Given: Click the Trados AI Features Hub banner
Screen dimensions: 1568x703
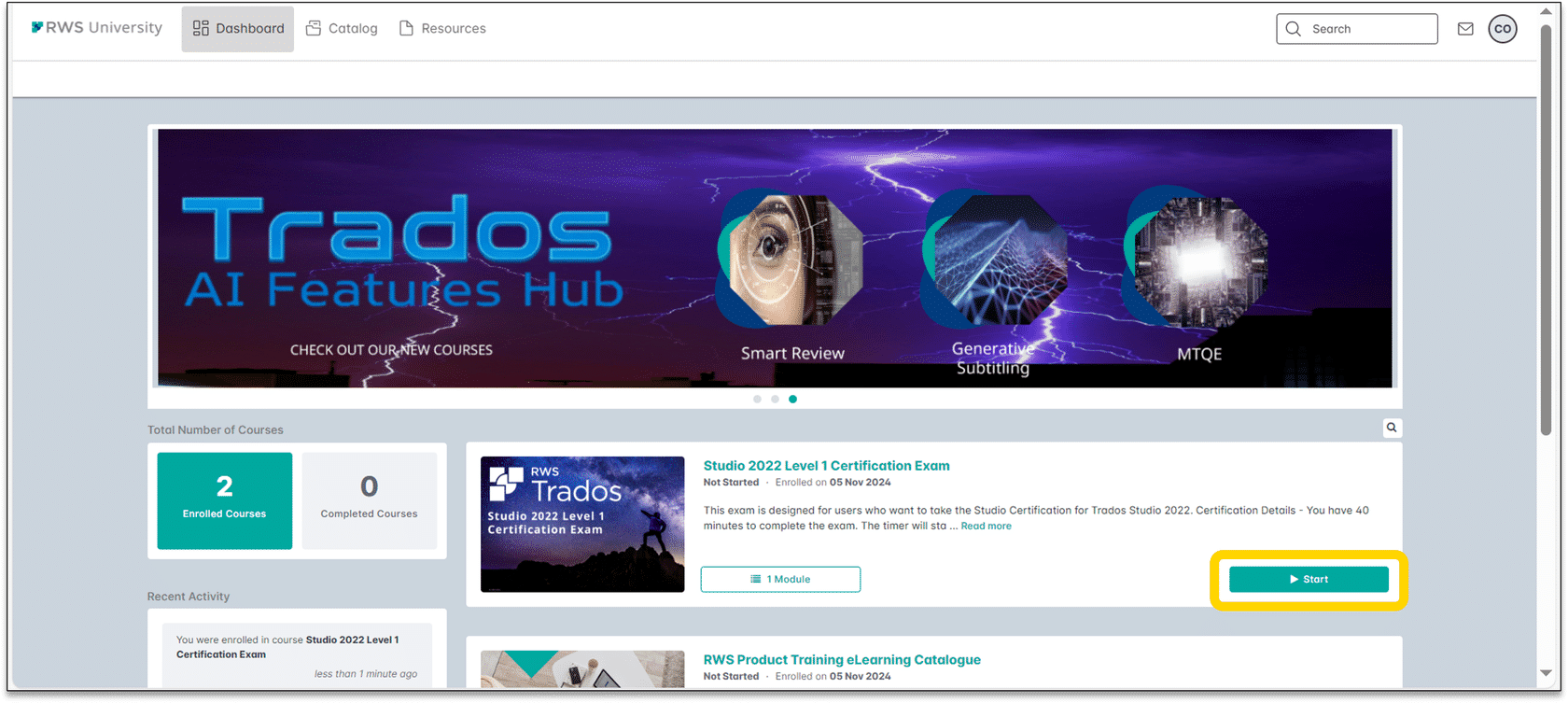Looking at the screenshot, I should point(775,258).
